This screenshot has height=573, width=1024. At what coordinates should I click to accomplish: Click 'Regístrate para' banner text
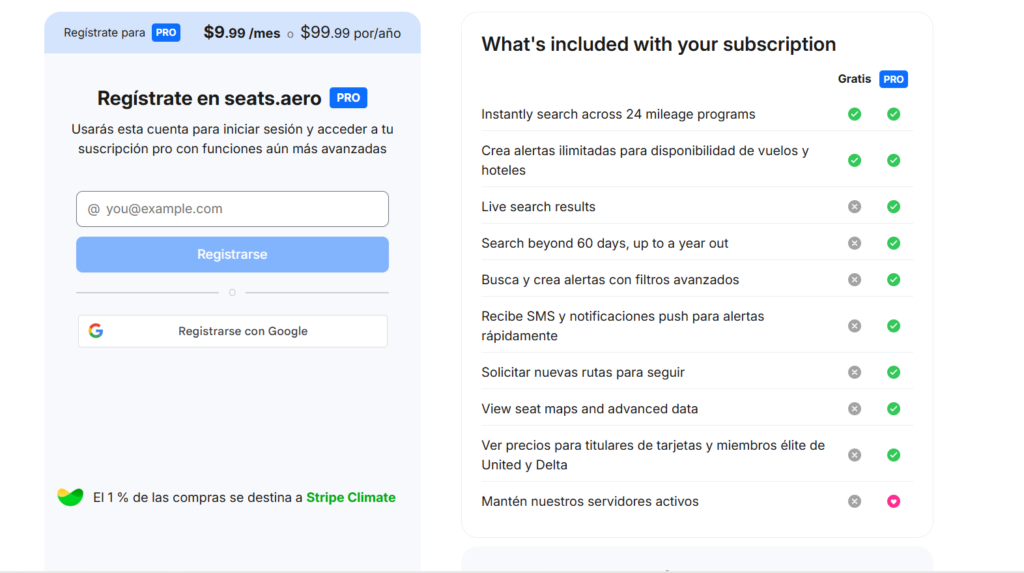pyautogui.click(x=104, y=33)
